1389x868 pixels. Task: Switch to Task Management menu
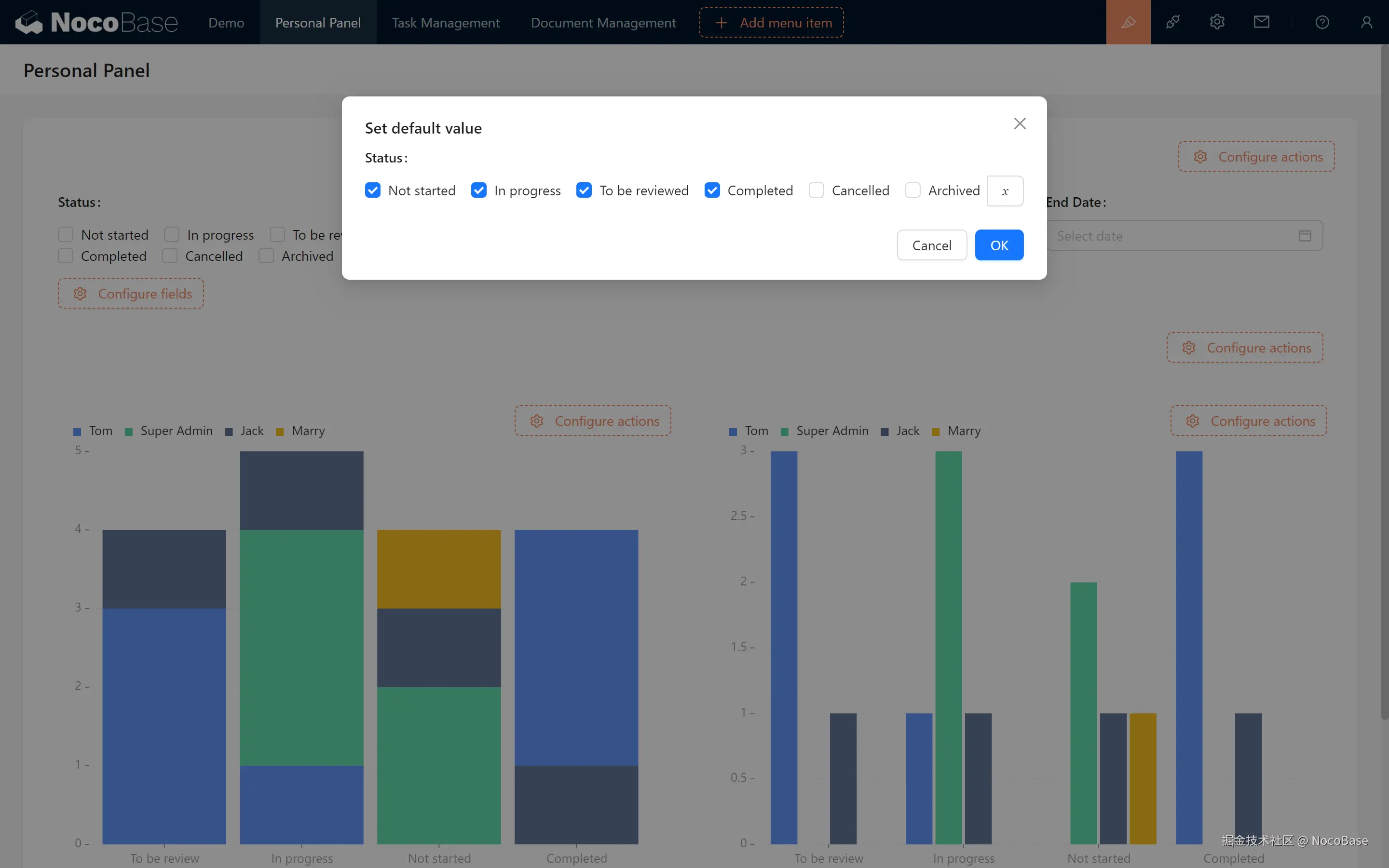click(x=446, y=22)
